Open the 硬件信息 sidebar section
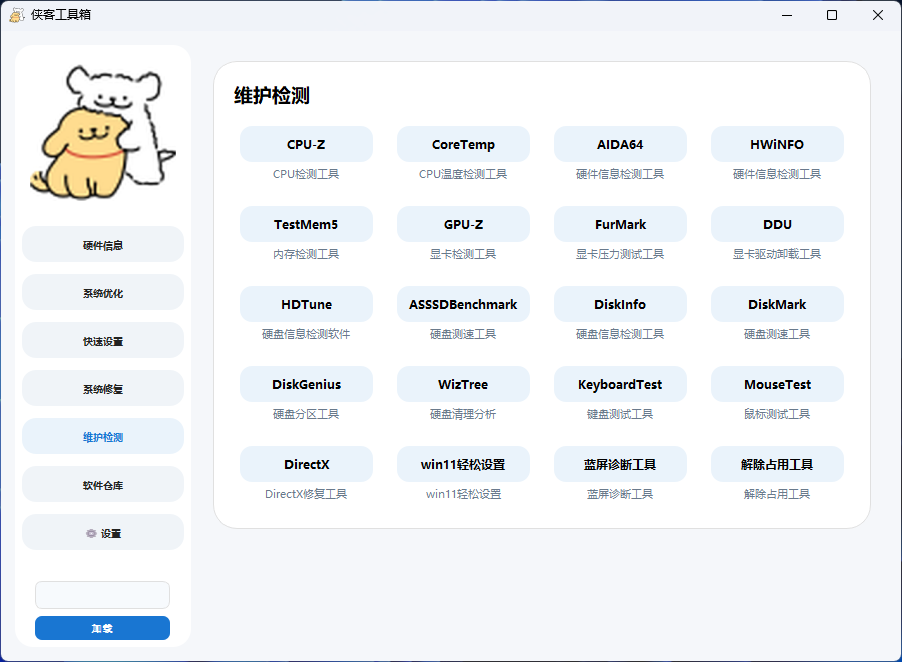Image resolution: width=902 pixels, height=662 pixels. pos(103,244)
